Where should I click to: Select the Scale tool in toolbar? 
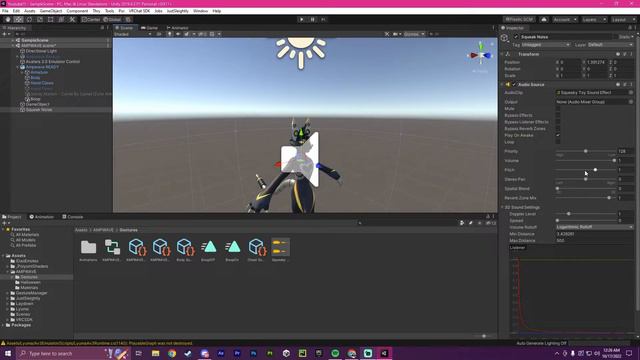(x=40, y=19)
